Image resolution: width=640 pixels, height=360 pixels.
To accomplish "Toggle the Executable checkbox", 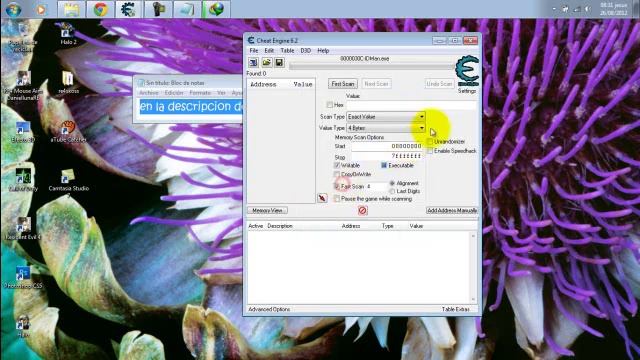I will click(x=384, y=165).
